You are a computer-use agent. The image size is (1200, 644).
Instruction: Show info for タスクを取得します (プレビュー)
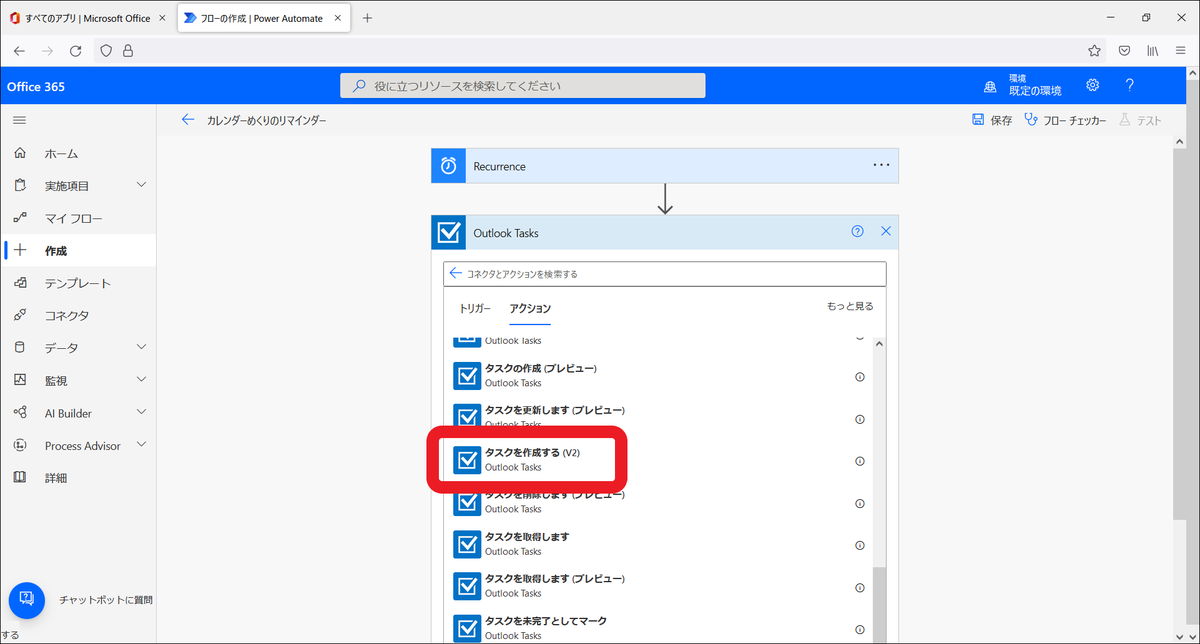859,588
